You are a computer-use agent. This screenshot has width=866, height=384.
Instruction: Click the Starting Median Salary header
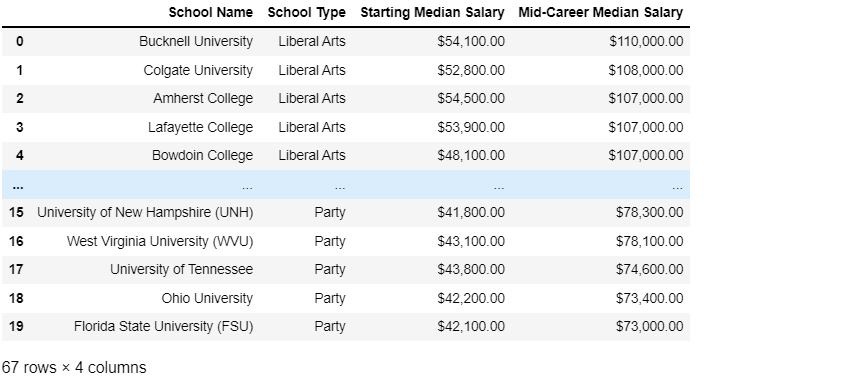[432, 13]
